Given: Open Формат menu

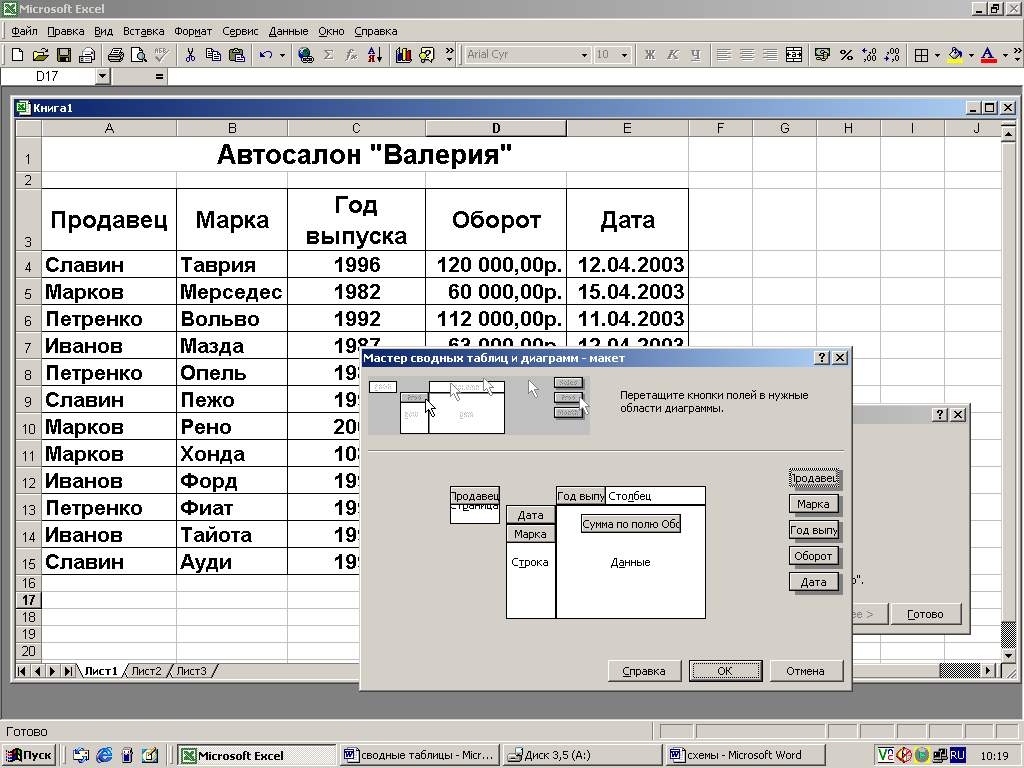Looking at the screenshot, I should 193,31.
